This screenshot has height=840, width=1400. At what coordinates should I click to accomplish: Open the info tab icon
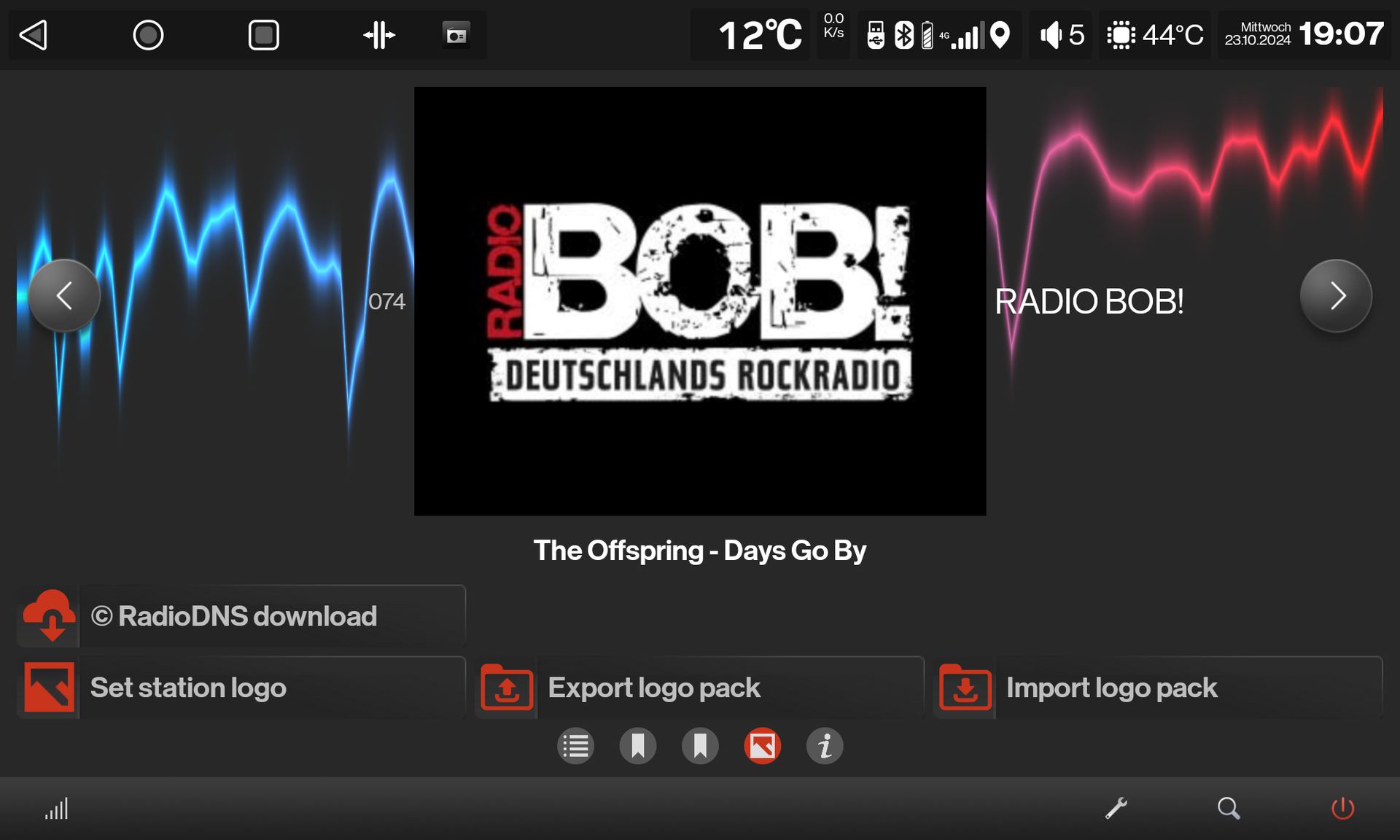click(825, 746)
